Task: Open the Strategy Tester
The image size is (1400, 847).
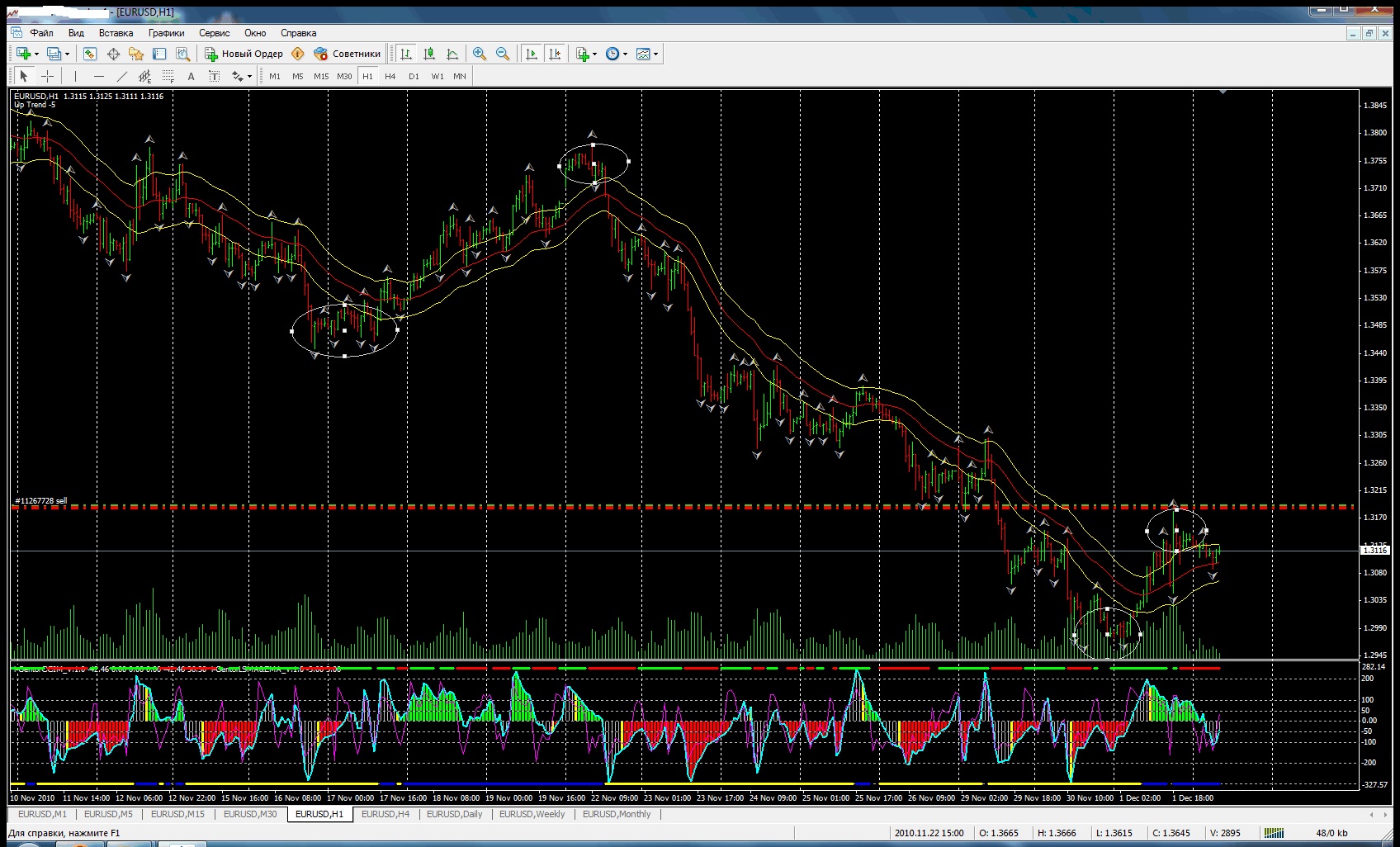Action: [182, 54]
